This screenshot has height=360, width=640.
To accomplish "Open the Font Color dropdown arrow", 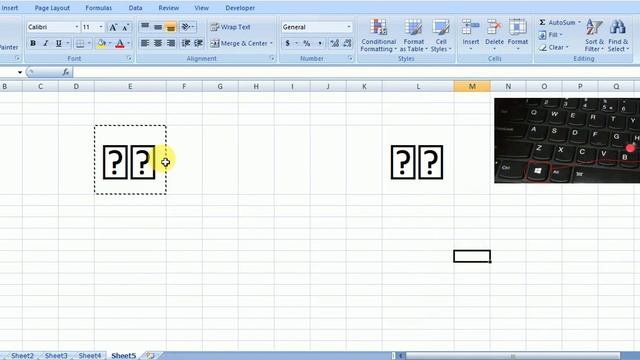I will pos(129,43).
